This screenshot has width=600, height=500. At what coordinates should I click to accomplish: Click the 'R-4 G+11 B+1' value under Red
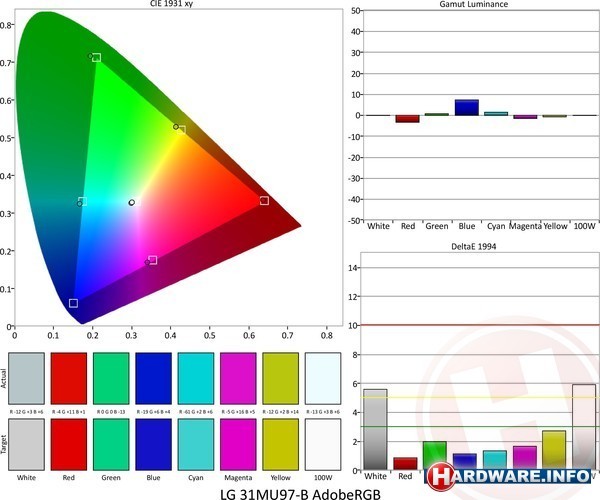[69, 412]
